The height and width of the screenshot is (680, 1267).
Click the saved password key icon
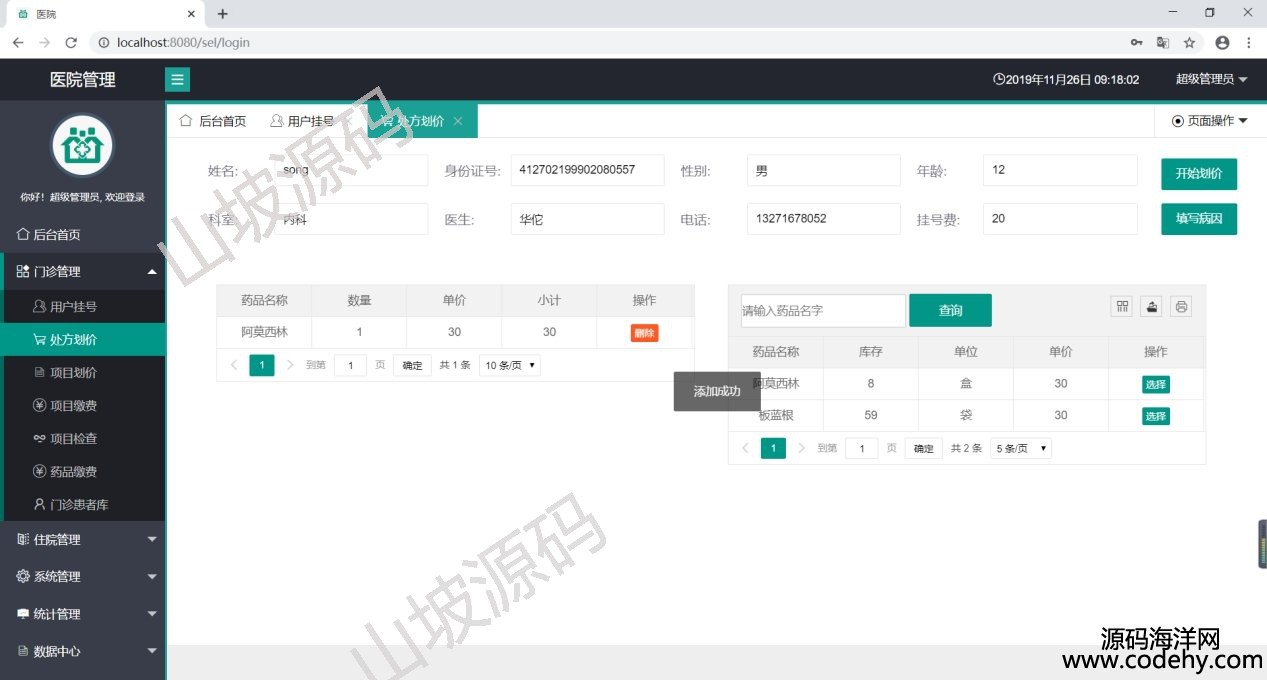pos(1137,43)
